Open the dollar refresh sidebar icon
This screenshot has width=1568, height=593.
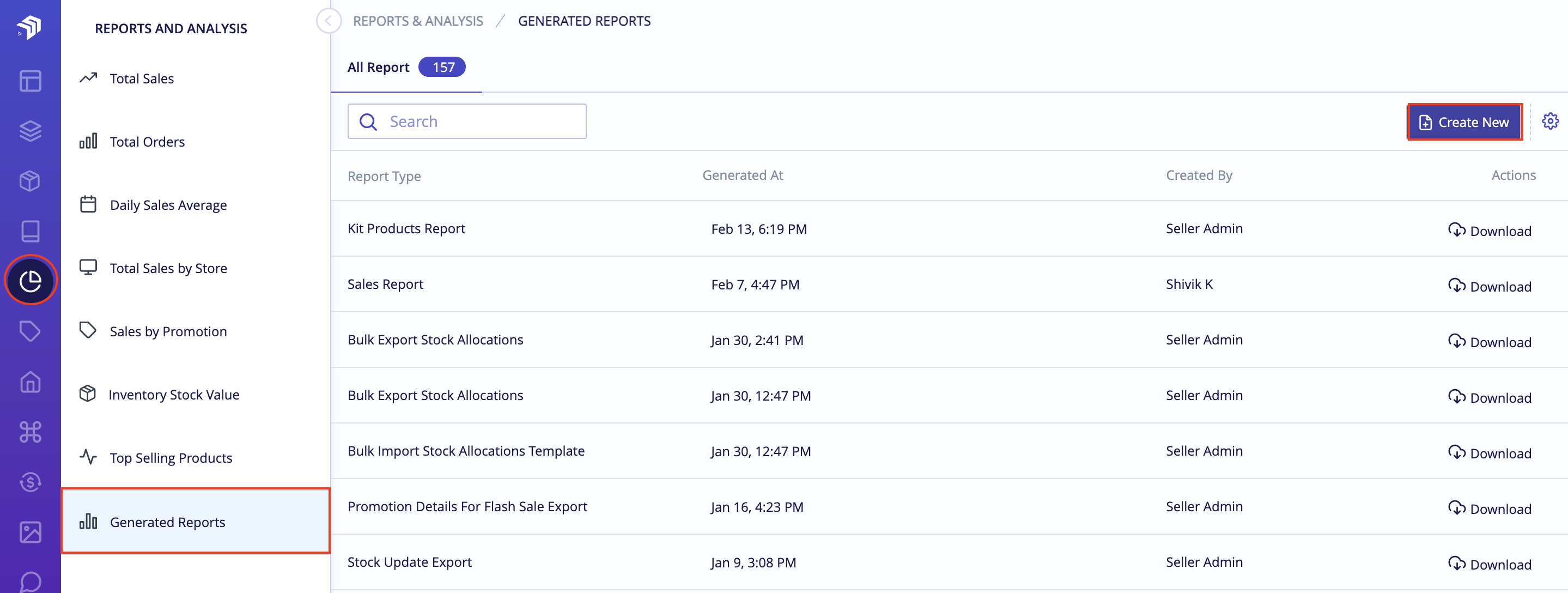(x=30, y=482)
